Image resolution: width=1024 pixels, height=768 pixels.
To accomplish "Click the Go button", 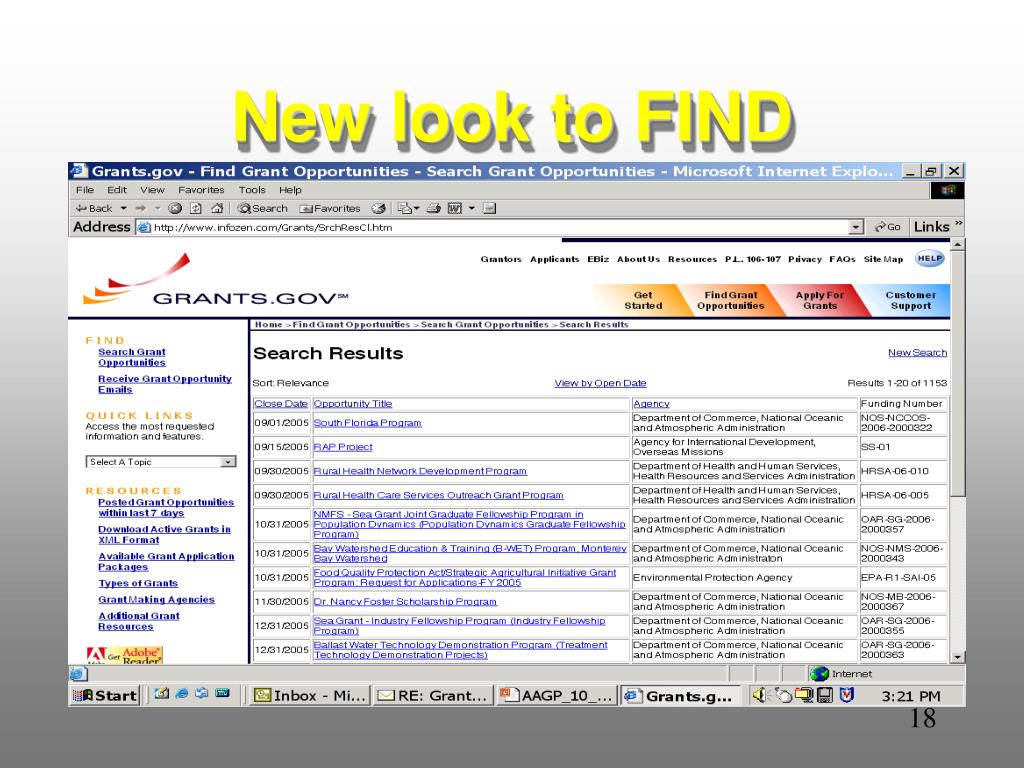I will (x=888, y=227).
